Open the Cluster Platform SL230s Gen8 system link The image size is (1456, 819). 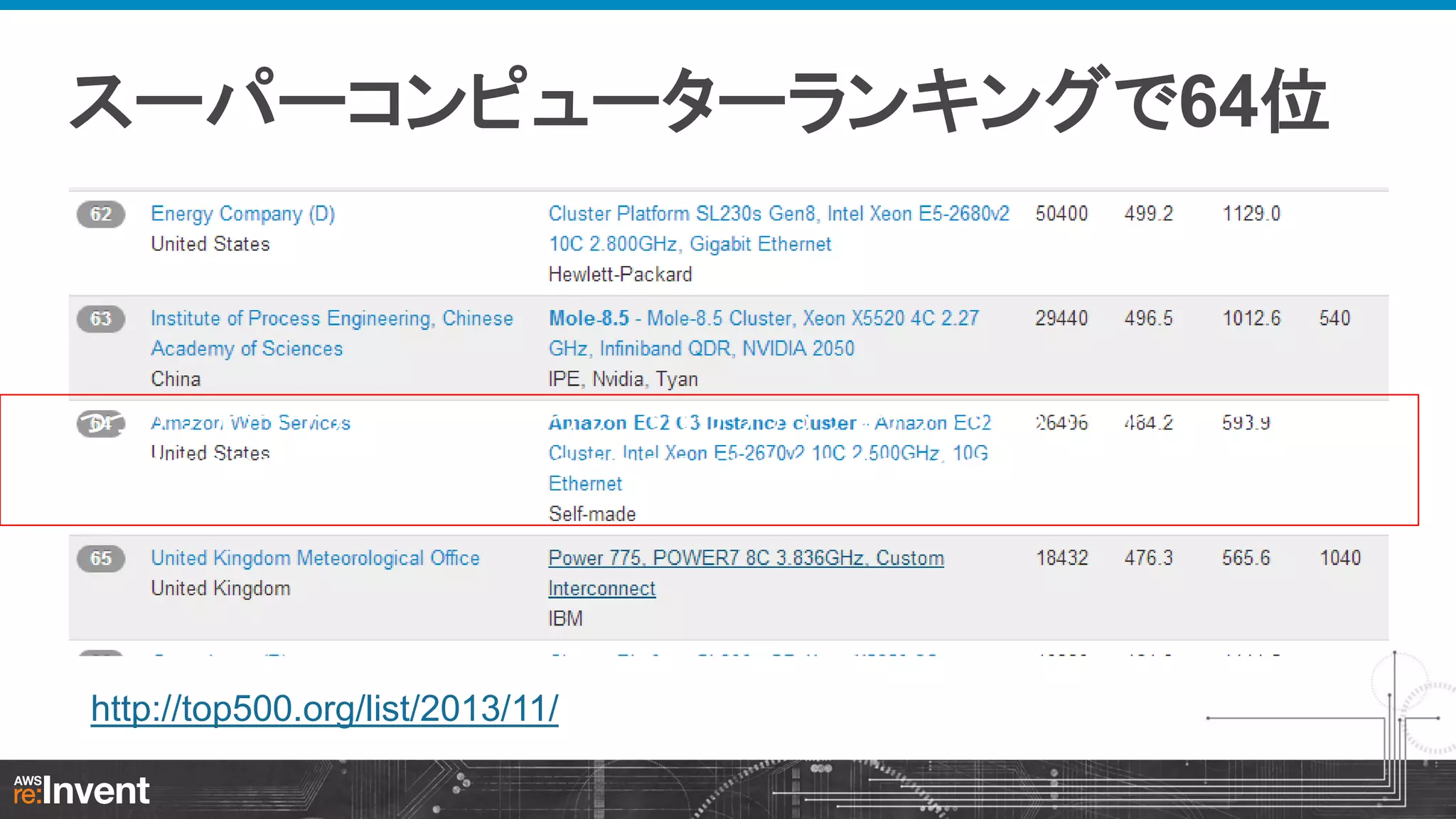pos(778,228)
